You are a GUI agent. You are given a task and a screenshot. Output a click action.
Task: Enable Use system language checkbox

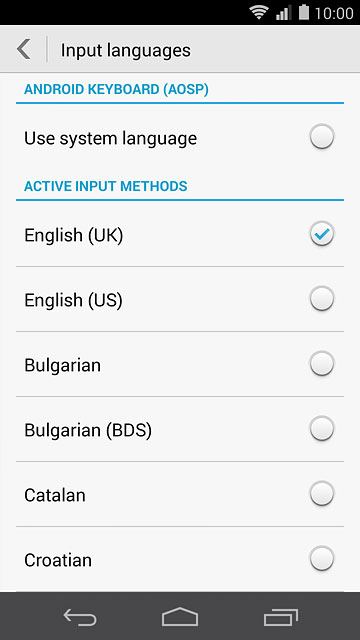[x=322, y=136]
